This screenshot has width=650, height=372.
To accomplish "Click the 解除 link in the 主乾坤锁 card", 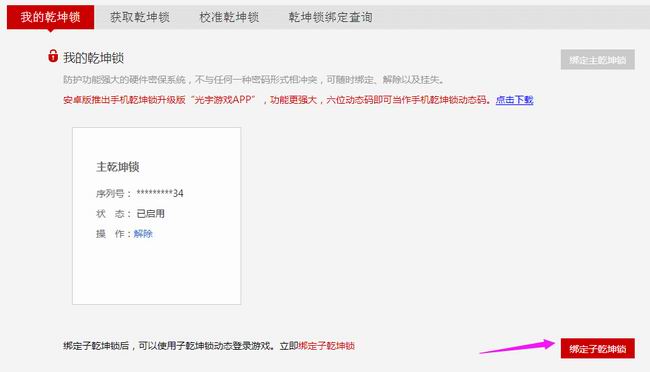I will coord(143,234).
